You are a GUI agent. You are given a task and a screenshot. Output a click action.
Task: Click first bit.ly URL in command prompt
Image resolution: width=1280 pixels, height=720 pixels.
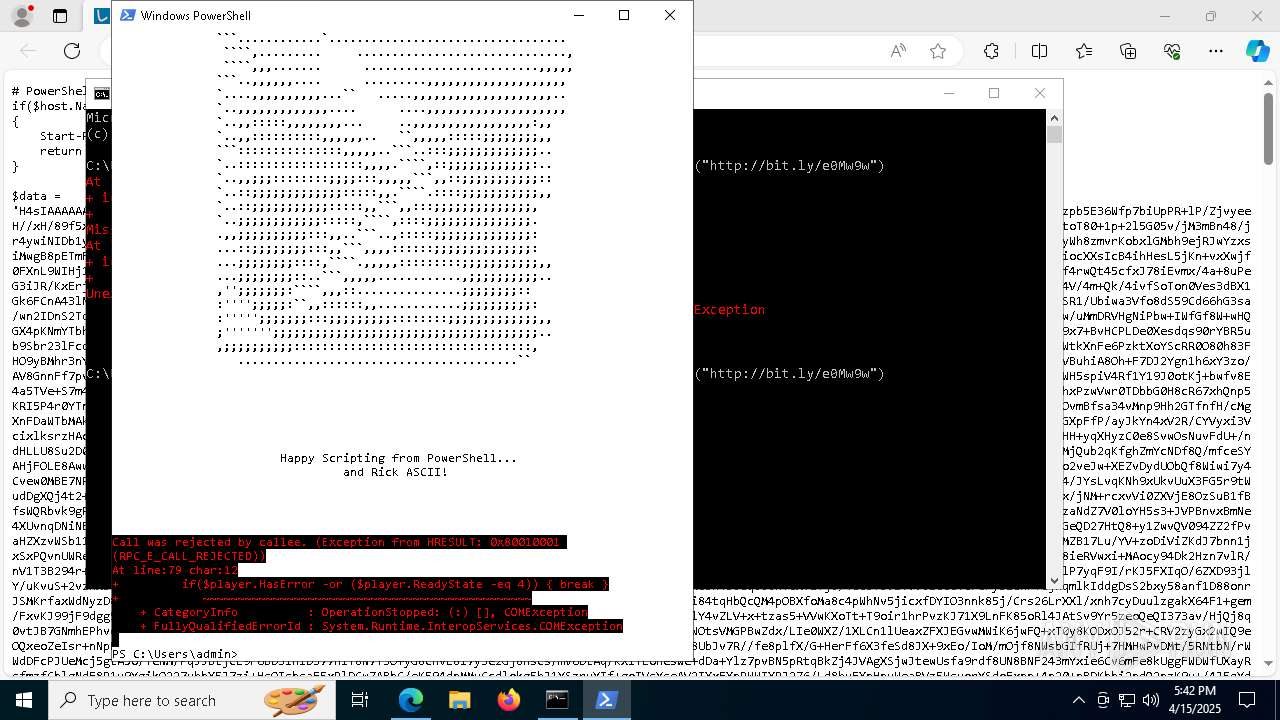coord(790,166)
